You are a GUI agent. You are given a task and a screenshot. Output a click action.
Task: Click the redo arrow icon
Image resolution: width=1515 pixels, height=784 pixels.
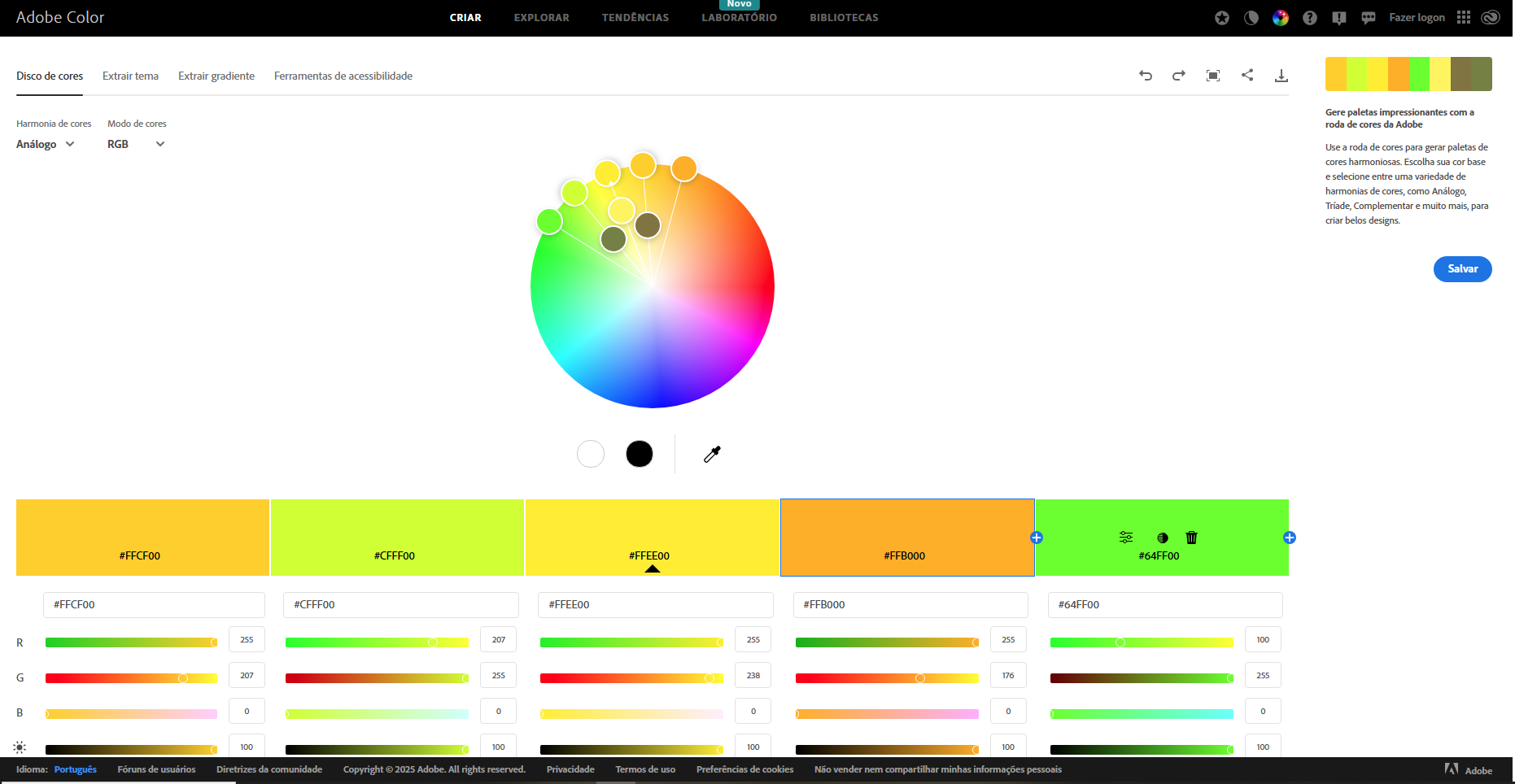click(1179, 76)
